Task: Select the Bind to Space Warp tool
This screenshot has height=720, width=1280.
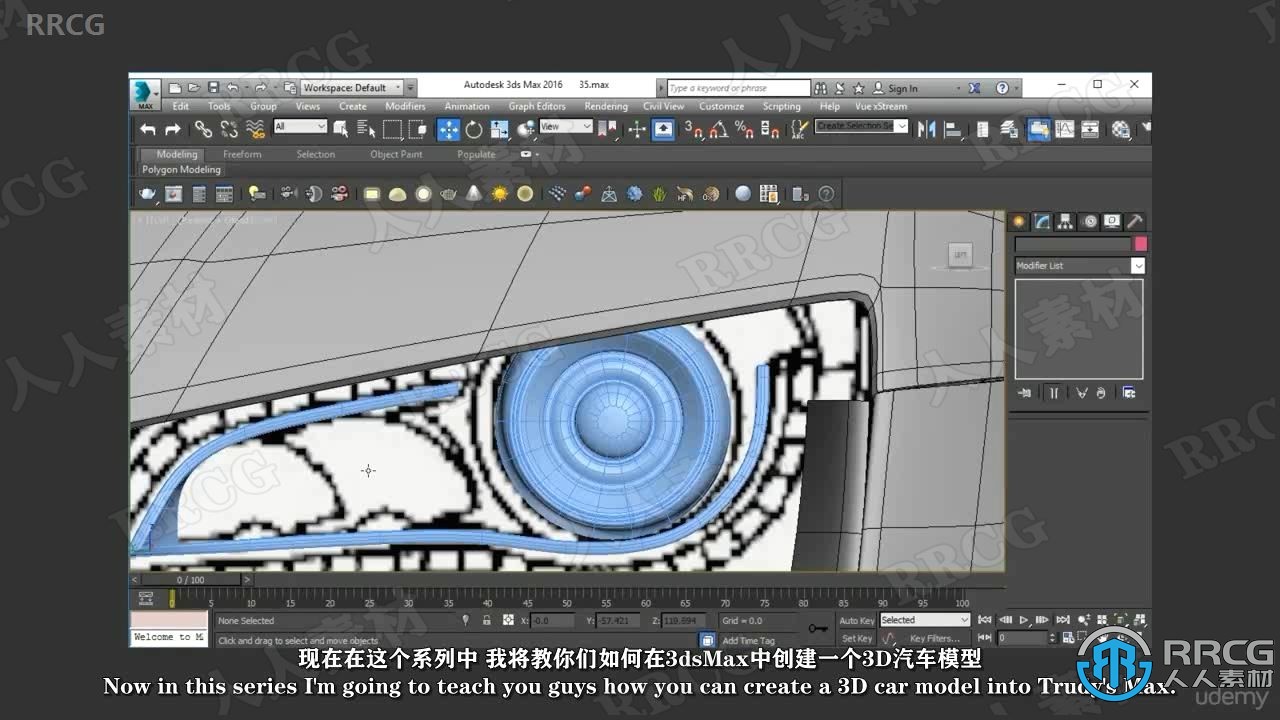Action: click(x=255, y=129)
